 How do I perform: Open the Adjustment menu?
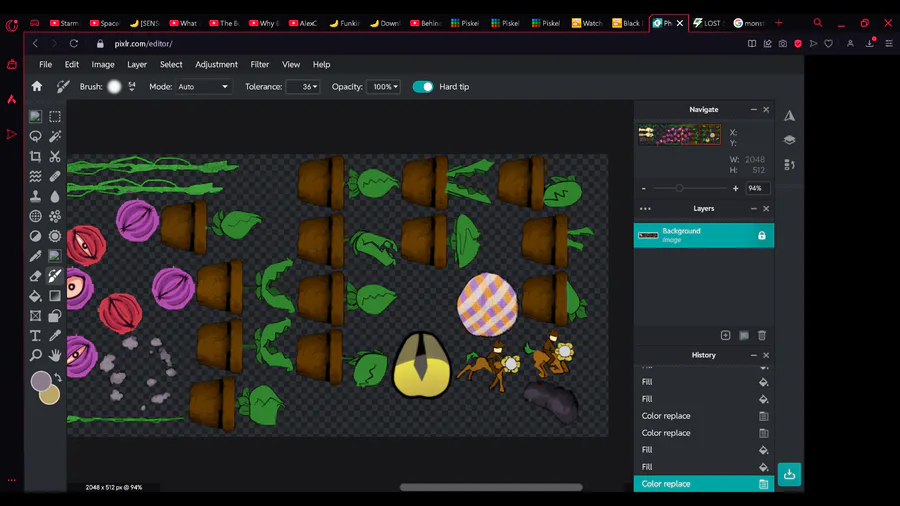coord(216,64)
